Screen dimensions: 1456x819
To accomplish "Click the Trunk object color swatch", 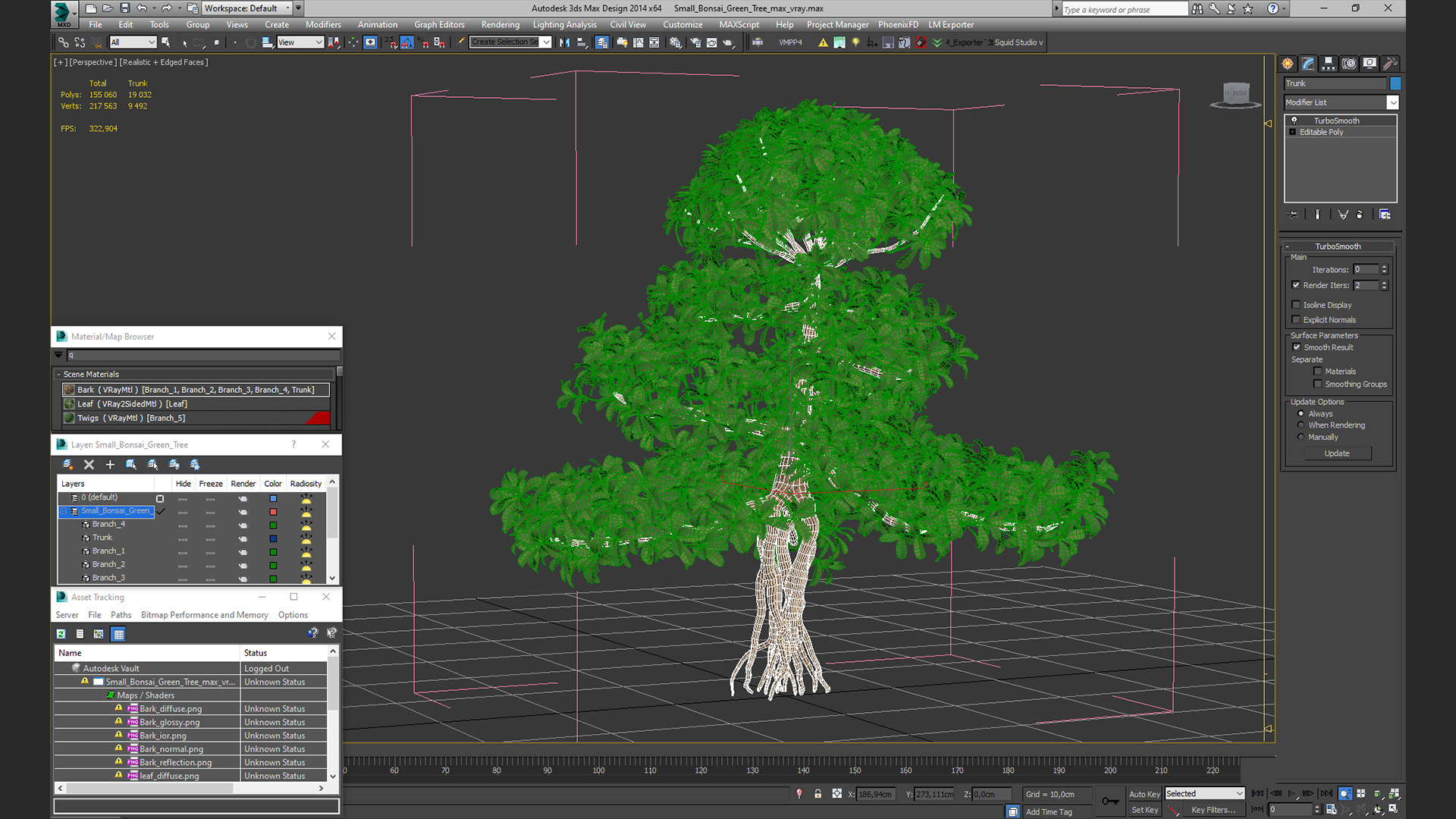I will click(1395, 83).
